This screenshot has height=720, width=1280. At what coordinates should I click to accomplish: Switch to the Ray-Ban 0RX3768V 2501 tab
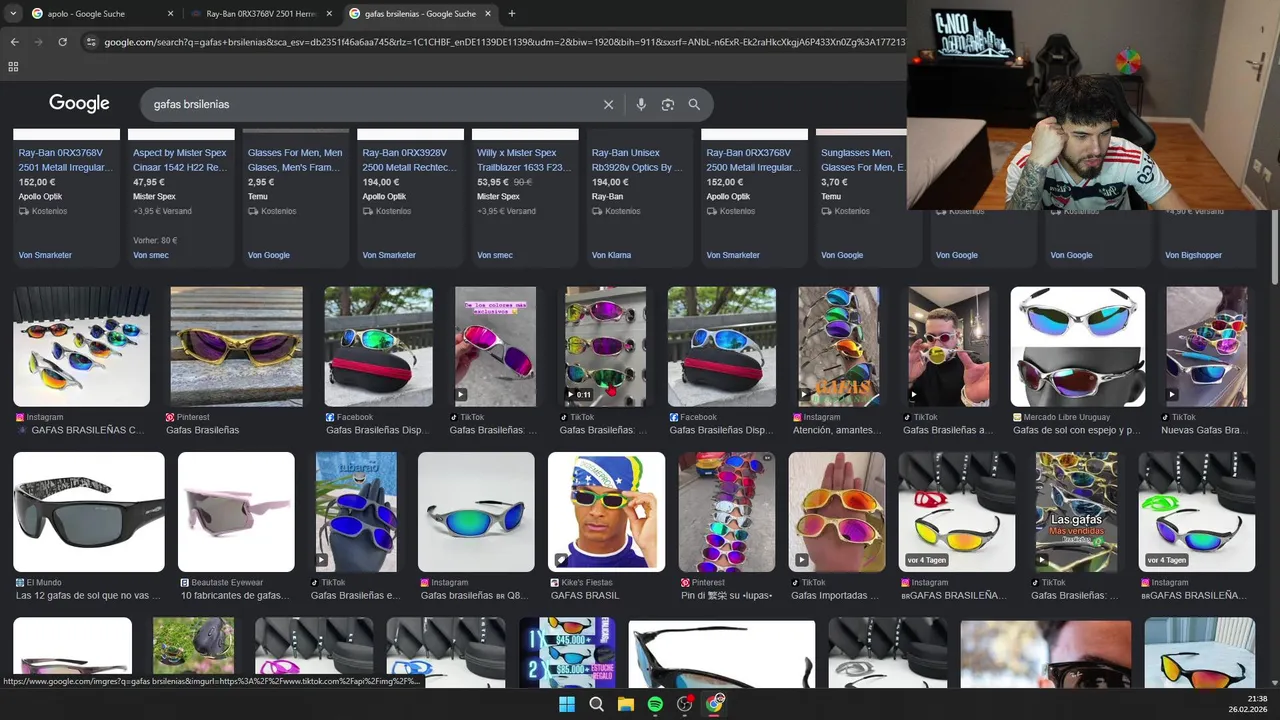pyautogui.click(x=260, y=14)
